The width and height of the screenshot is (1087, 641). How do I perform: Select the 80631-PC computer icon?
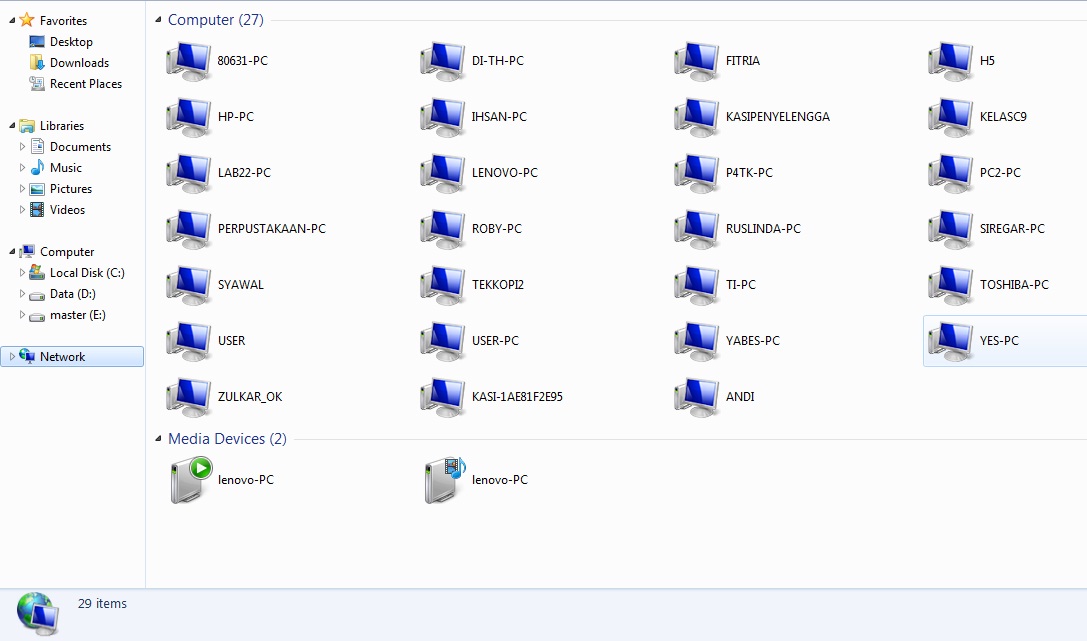pos(189,61)
